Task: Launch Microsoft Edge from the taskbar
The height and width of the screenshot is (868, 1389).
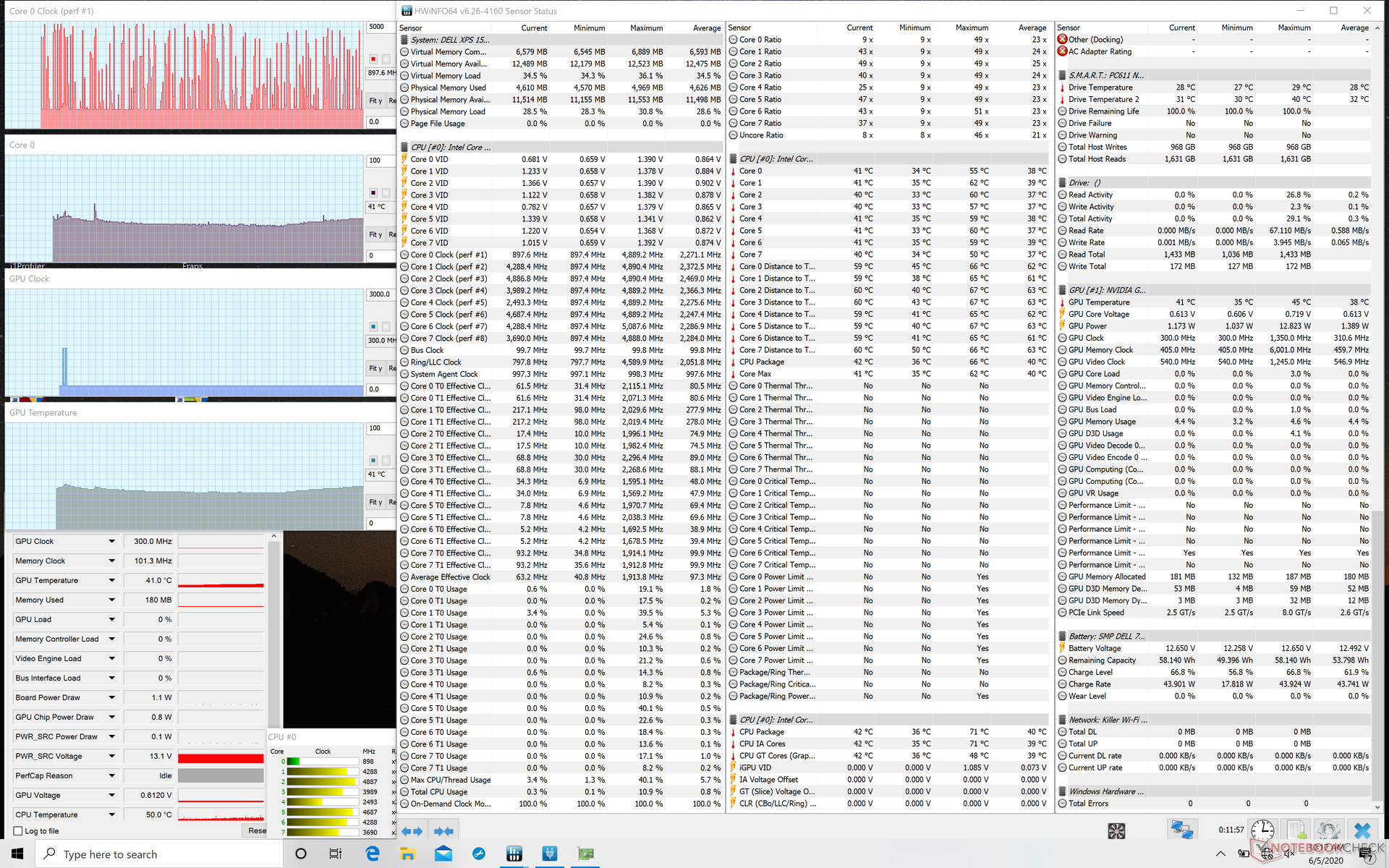Action: pos(373,854)
